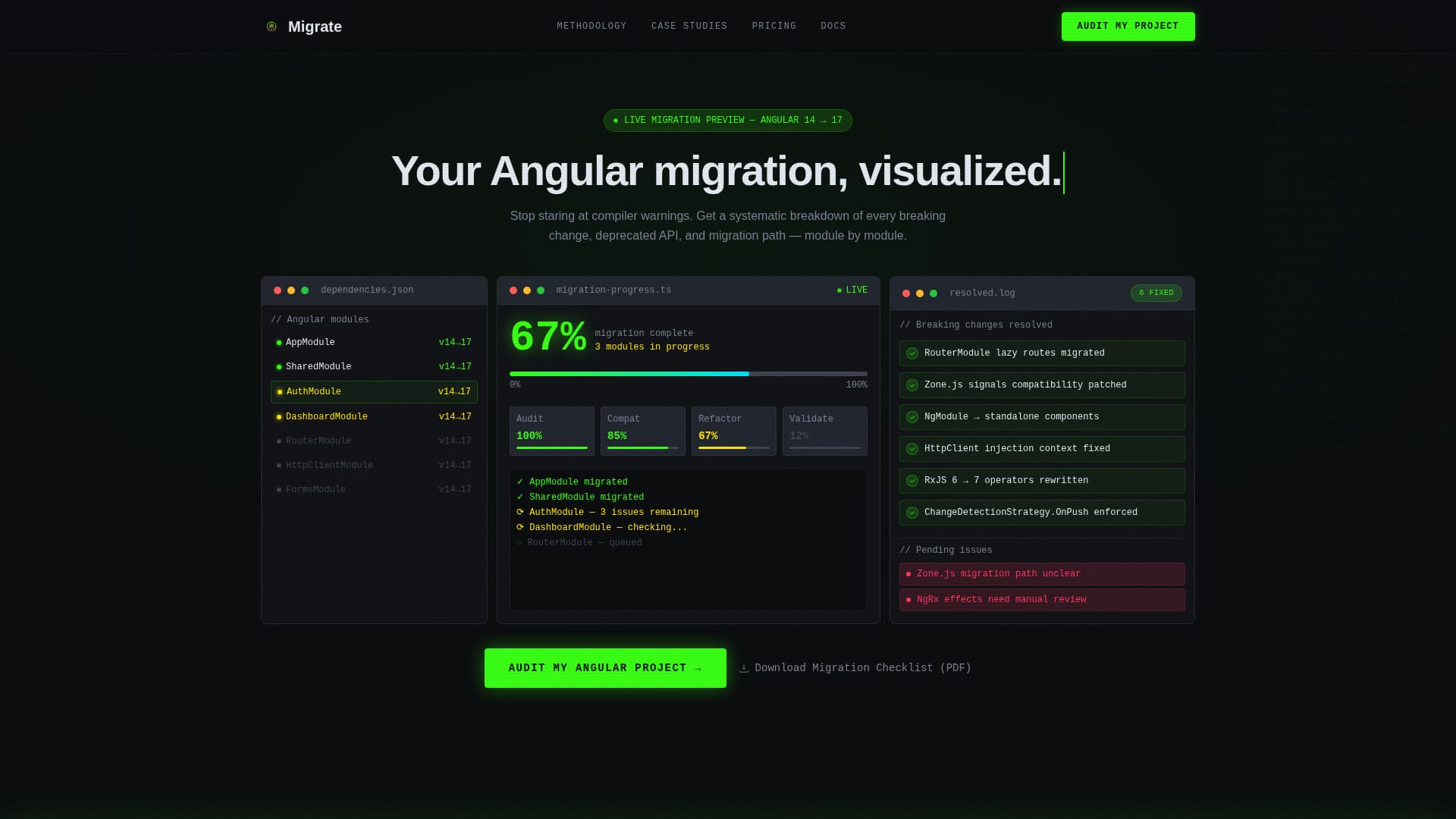Click the check icon for RouterModule lazy routes

click(x=912, y=353)
